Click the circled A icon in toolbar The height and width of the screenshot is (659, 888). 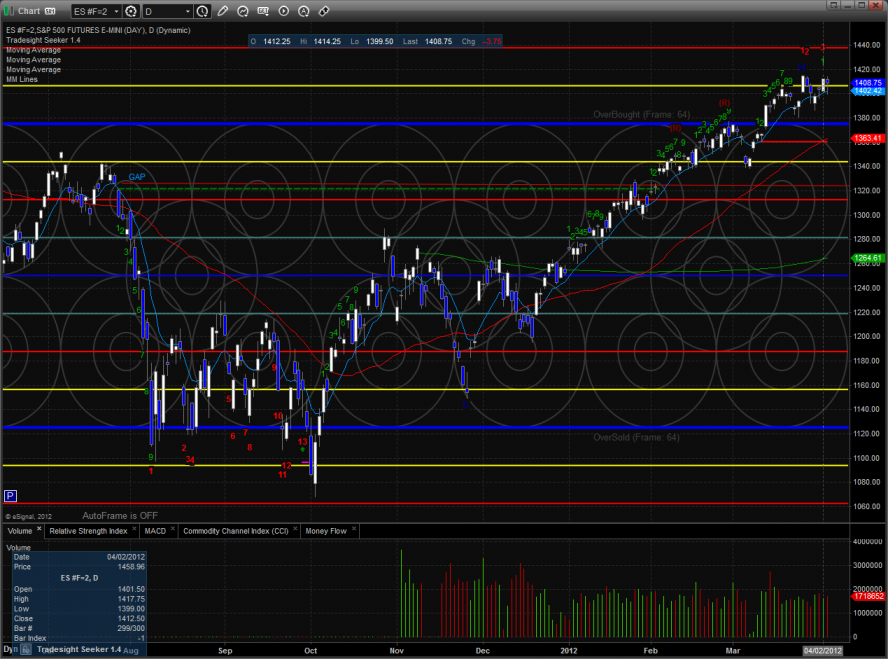[304, 11]
